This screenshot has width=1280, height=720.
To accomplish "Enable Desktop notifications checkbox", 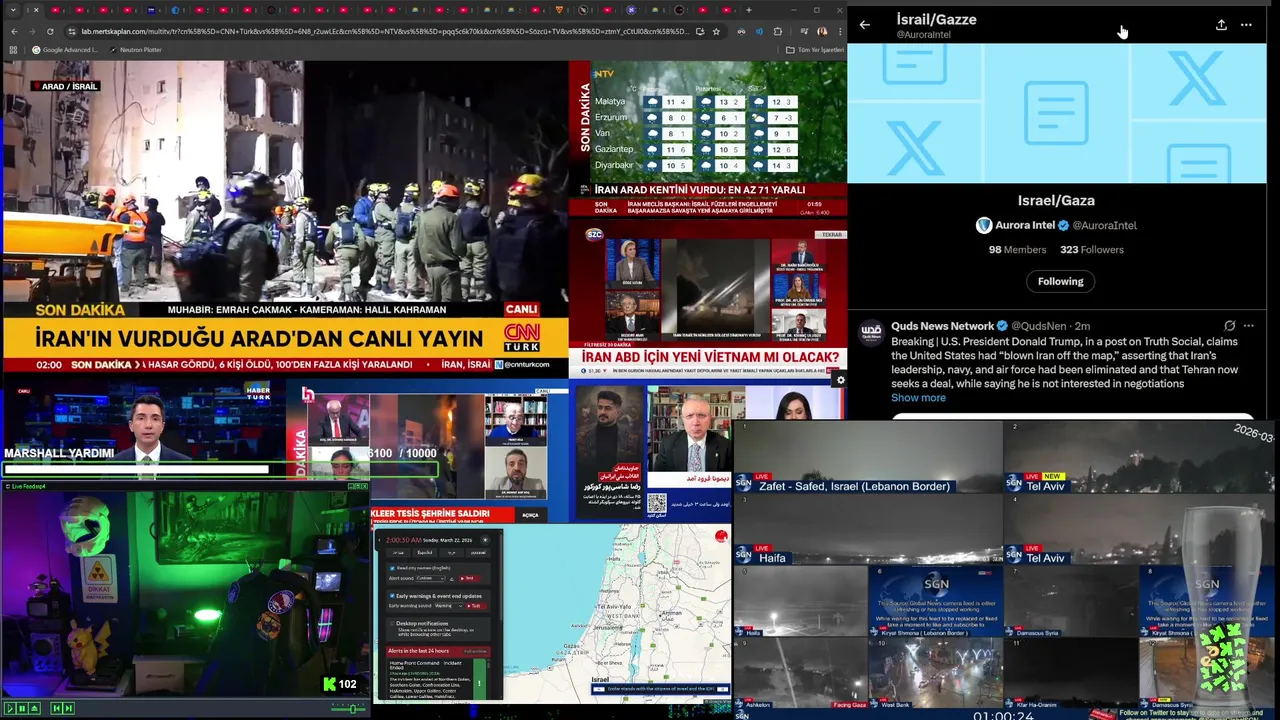I will click(x=392, y=623).
